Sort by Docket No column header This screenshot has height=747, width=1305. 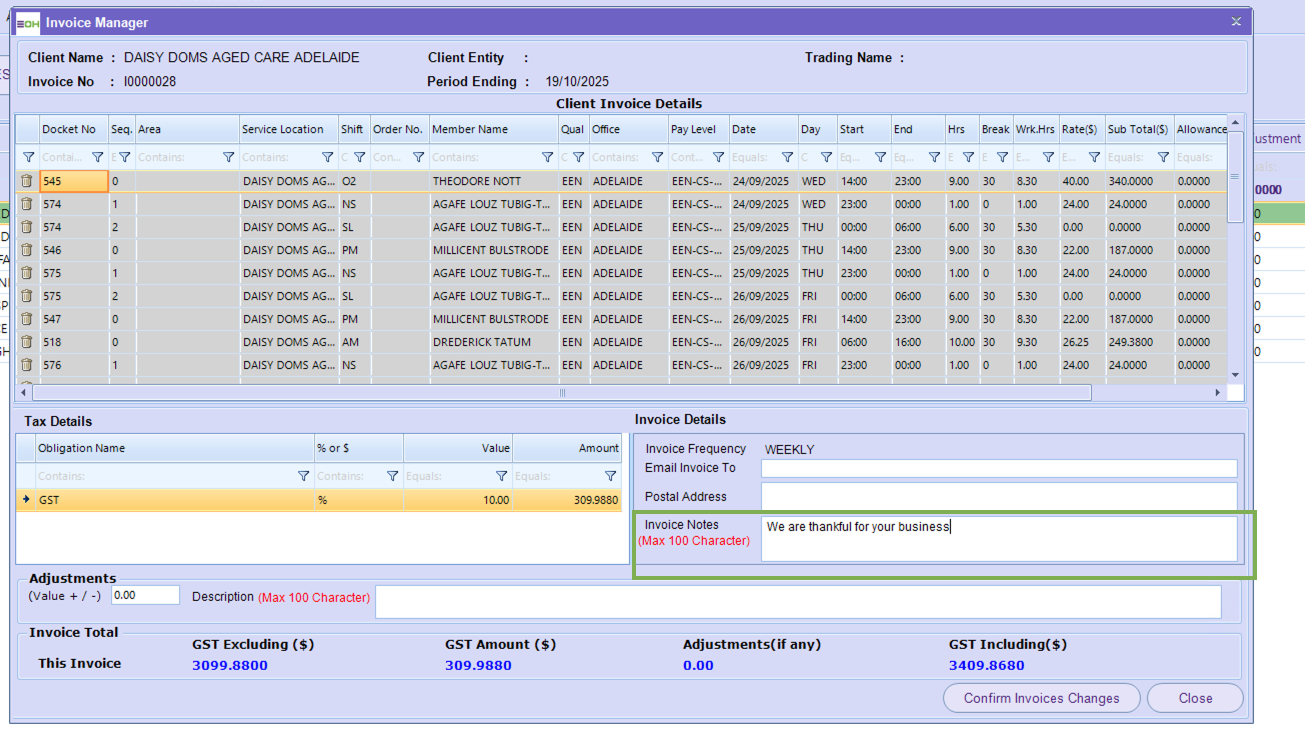(69, 129)
